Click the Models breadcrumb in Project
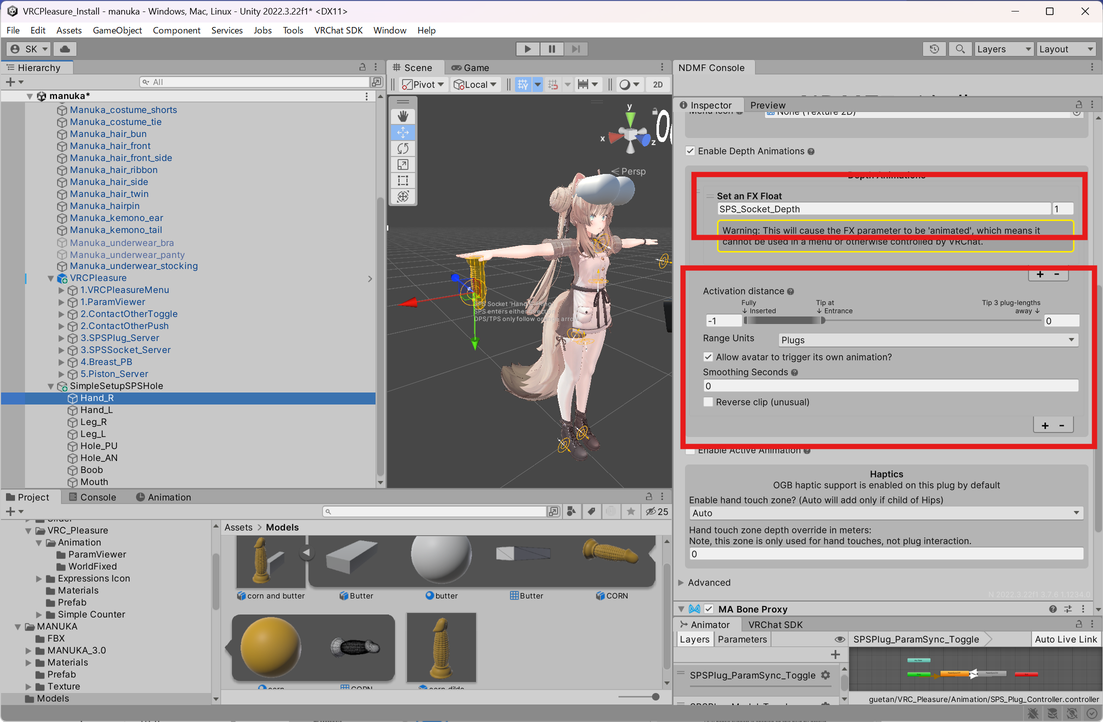Screen dimensions: 1103x722 (x=282, y=527)
